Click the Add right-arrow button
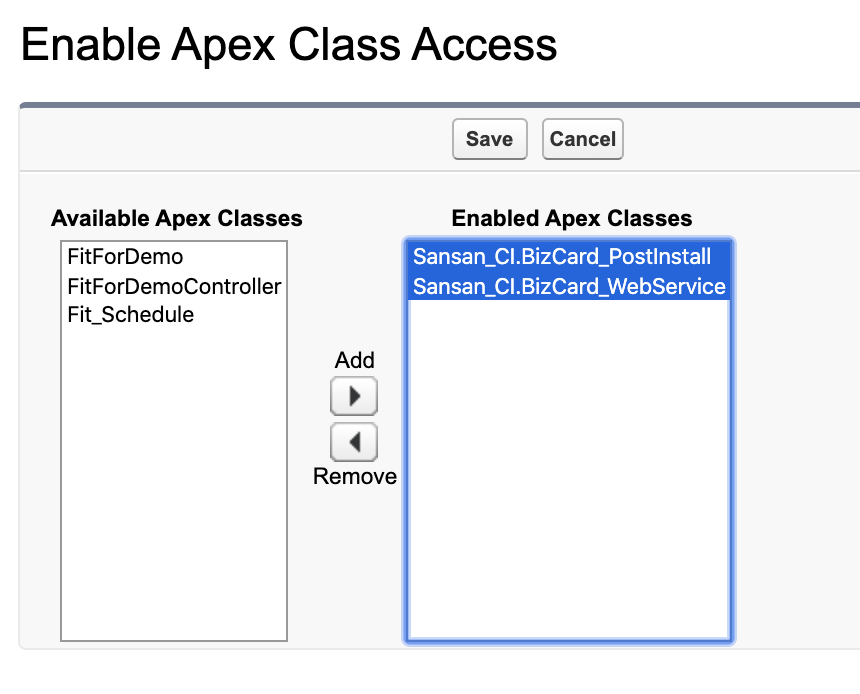Viewport: 860px width, 694px height. click(x=354, y=397)
